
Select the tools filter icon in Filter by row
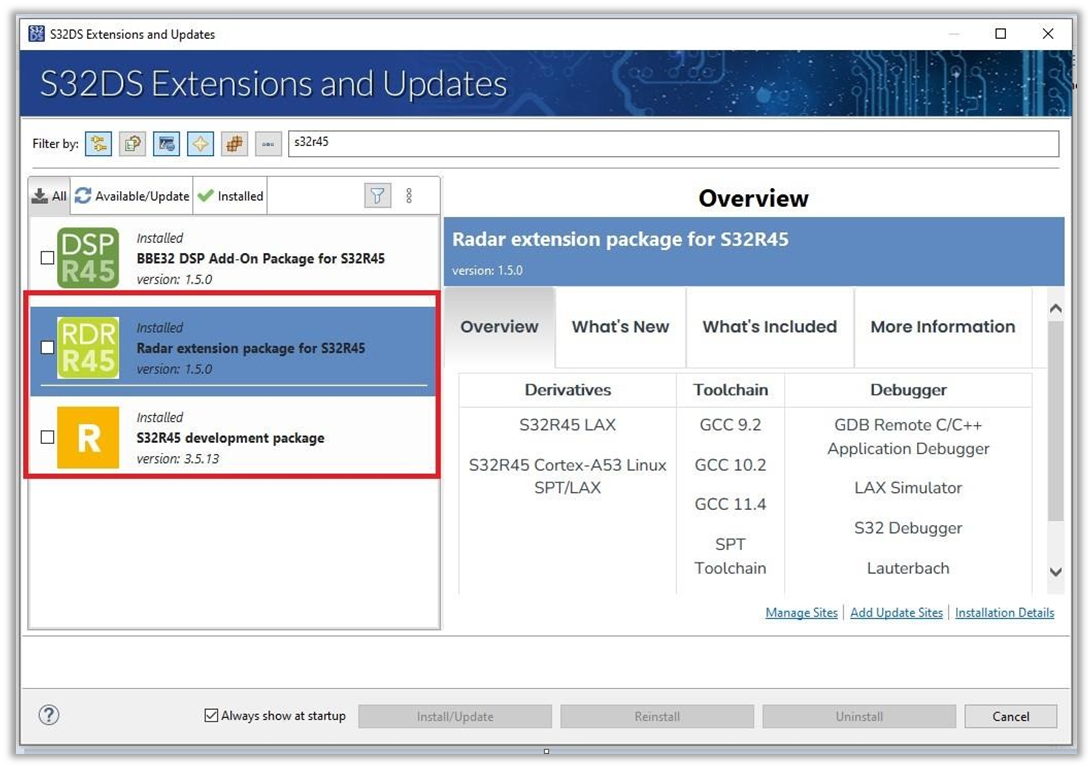coord(166,143)
